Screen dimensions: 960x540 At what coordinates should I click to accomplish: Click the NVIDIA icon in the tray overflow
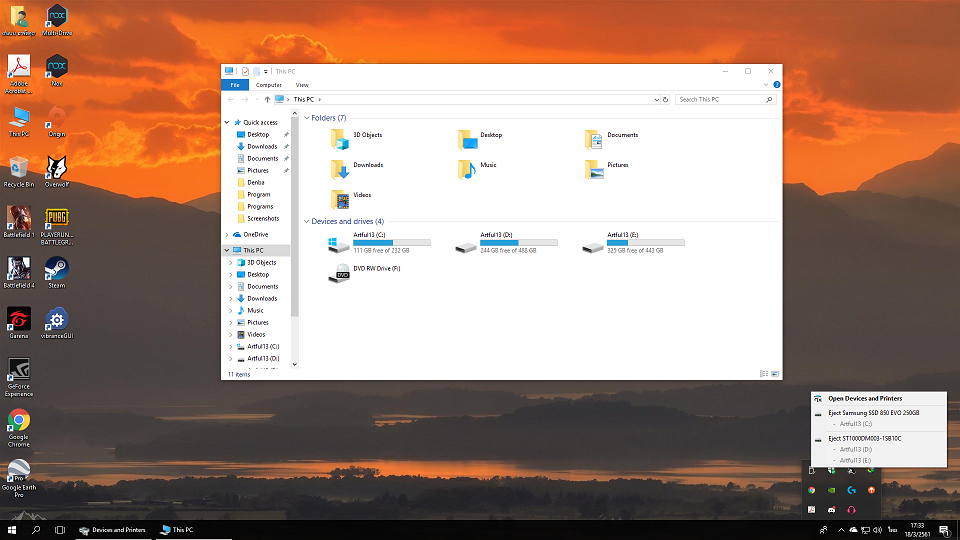point(830,490)
